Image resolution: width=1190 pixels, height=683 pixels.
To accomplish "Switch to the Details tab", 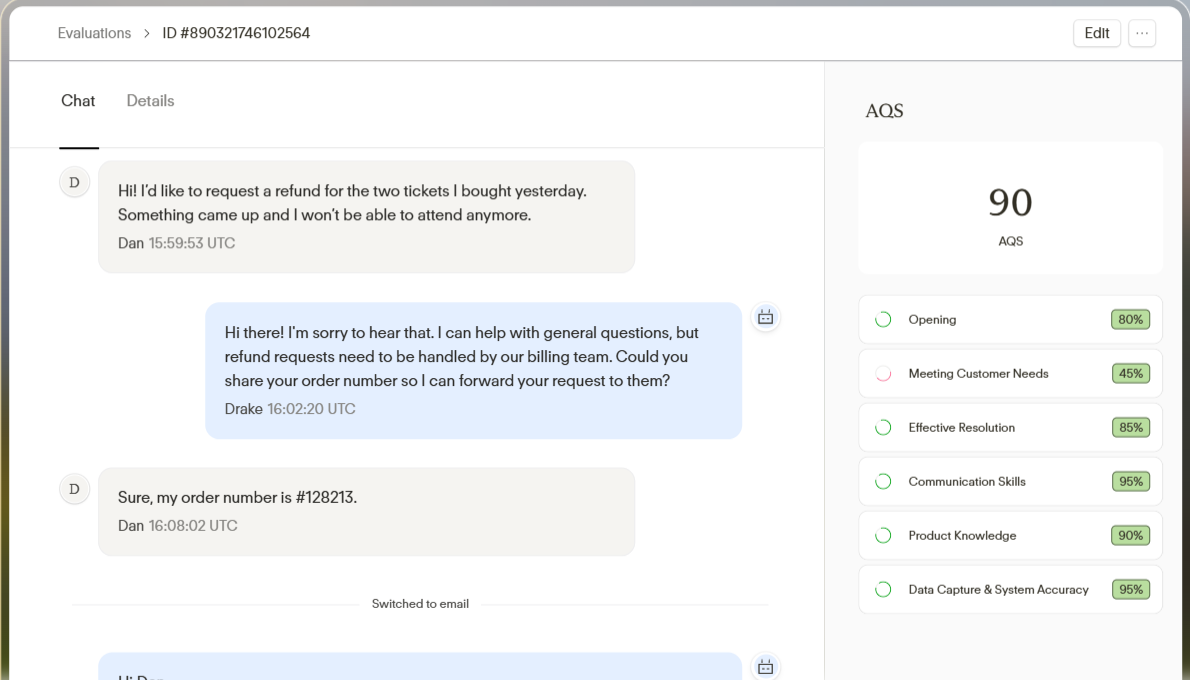I will (150, 101).
